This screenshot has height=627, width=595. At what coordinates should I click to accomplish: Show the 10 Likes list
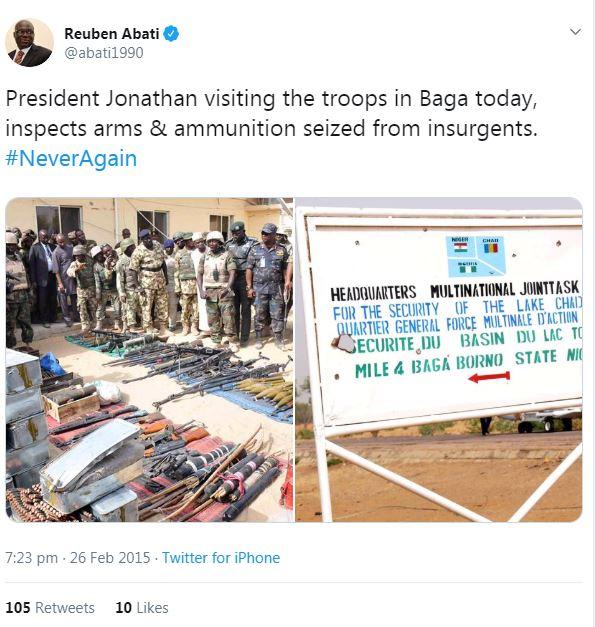142,608
